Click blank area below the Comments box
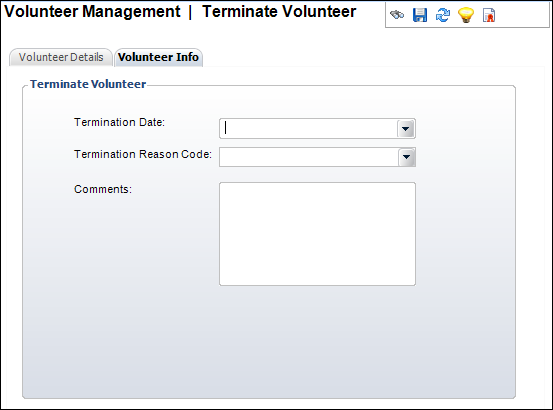Image resolution: width=553 pixels, height=410 pixels. pos(268,342)
